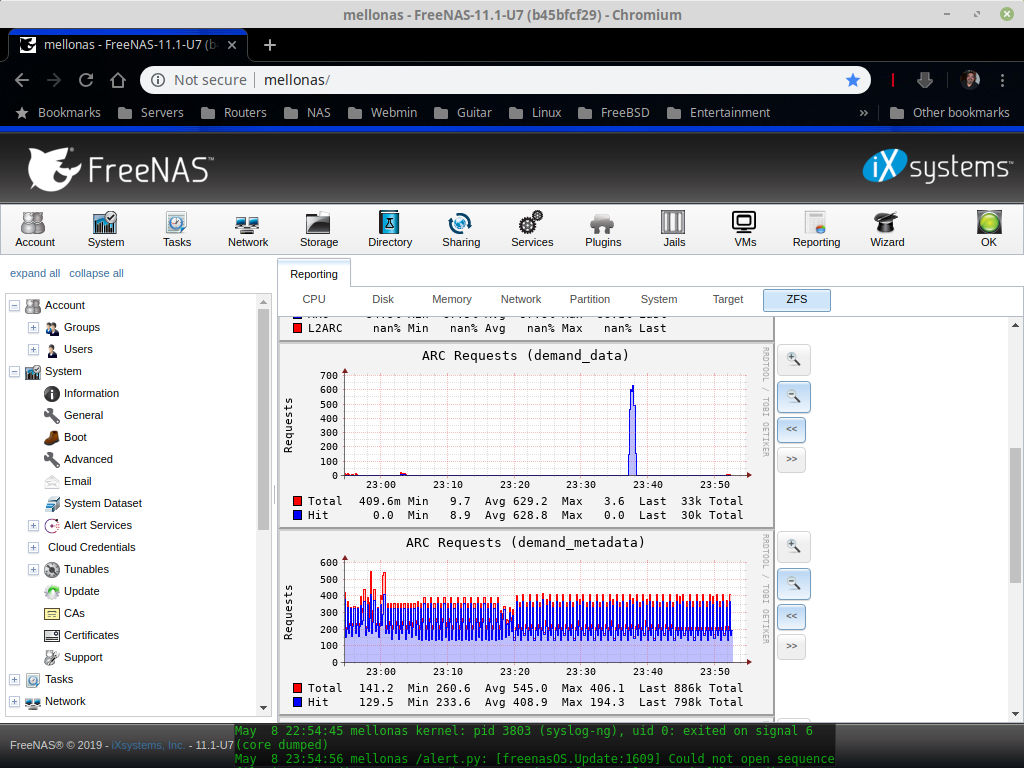Click the console log message footer
Screen dimensions: 1024x768
coord(534,745)
